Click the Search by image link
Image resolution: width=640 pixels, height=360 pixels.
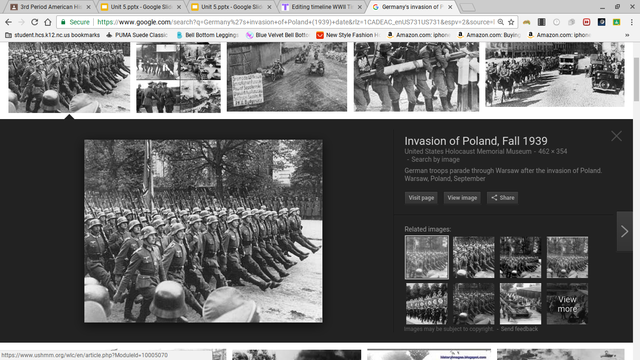435,160
